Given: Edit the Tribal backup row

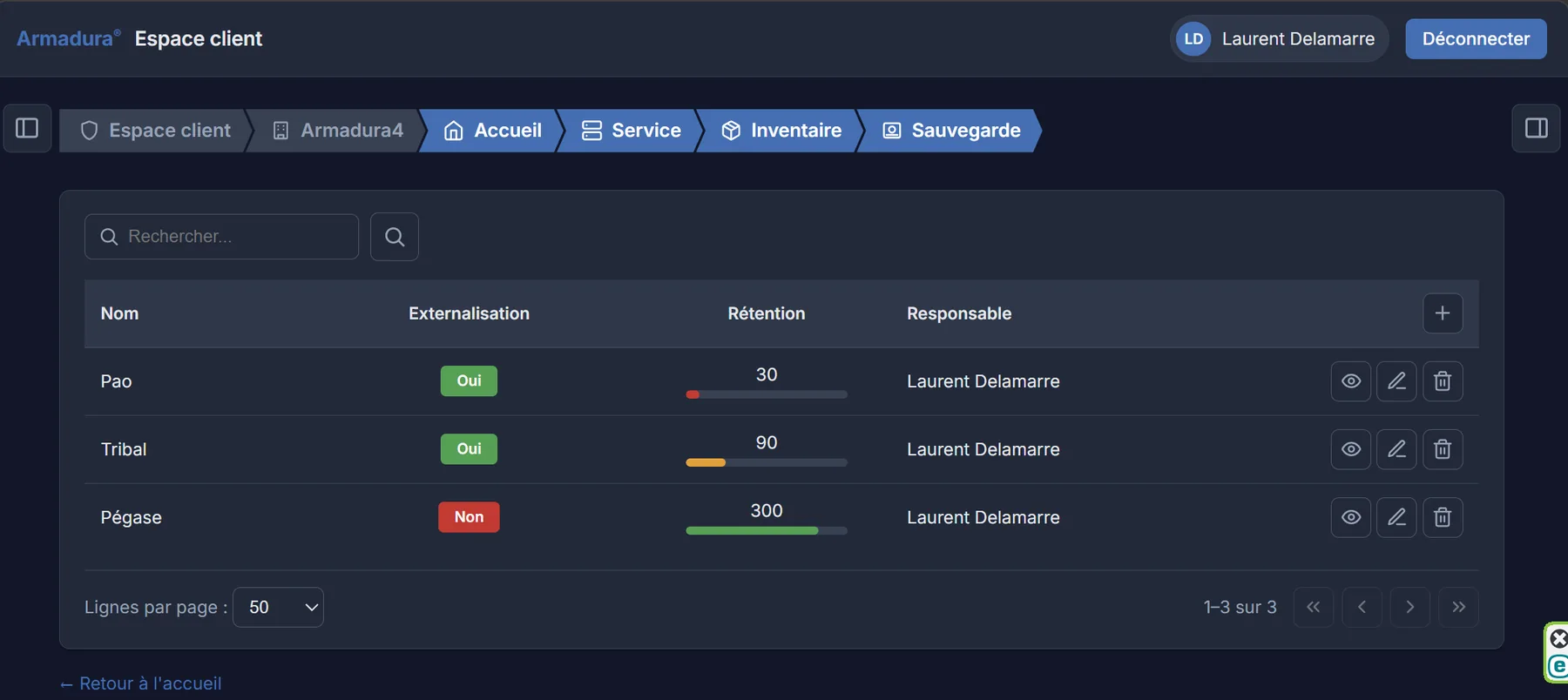Looking at the screenshot, I should (x=1396, y=449).
